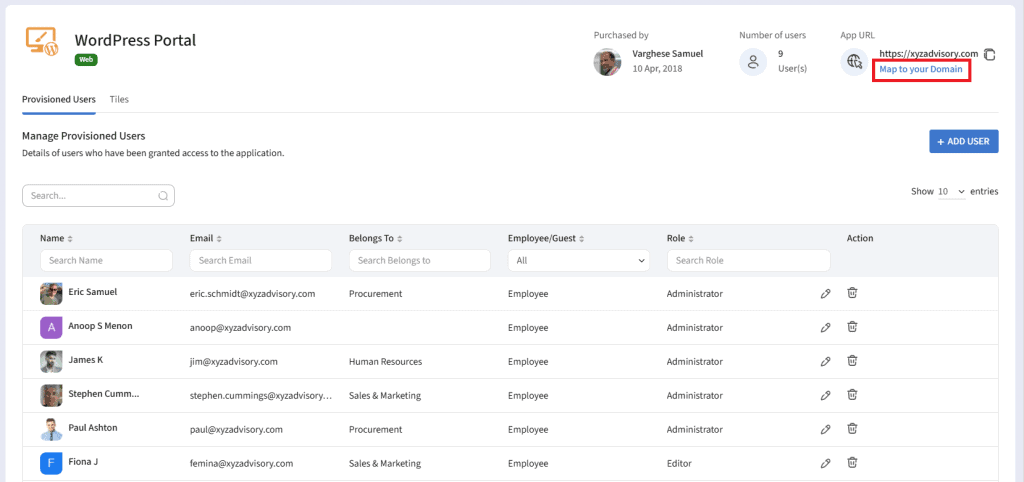The height and width of the screenshot is (482, 1024).
Task: Delete Fiona J's user entry
Action: coord(852,463)
